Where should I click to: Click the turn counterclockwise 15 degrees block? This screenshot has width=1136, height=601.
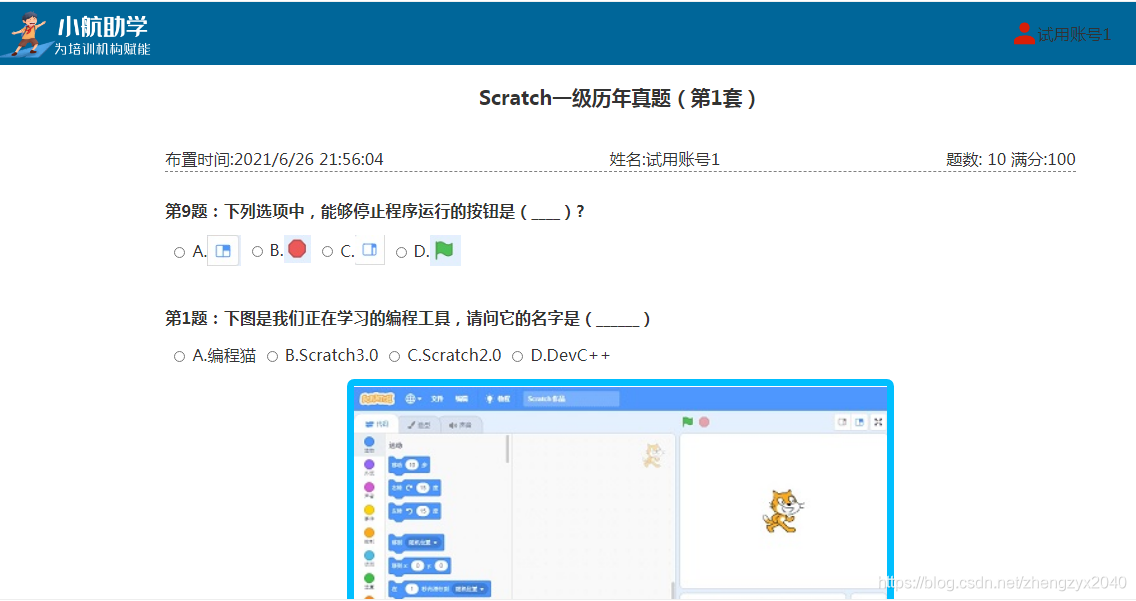pyautogui.click(x=414, y=511)
